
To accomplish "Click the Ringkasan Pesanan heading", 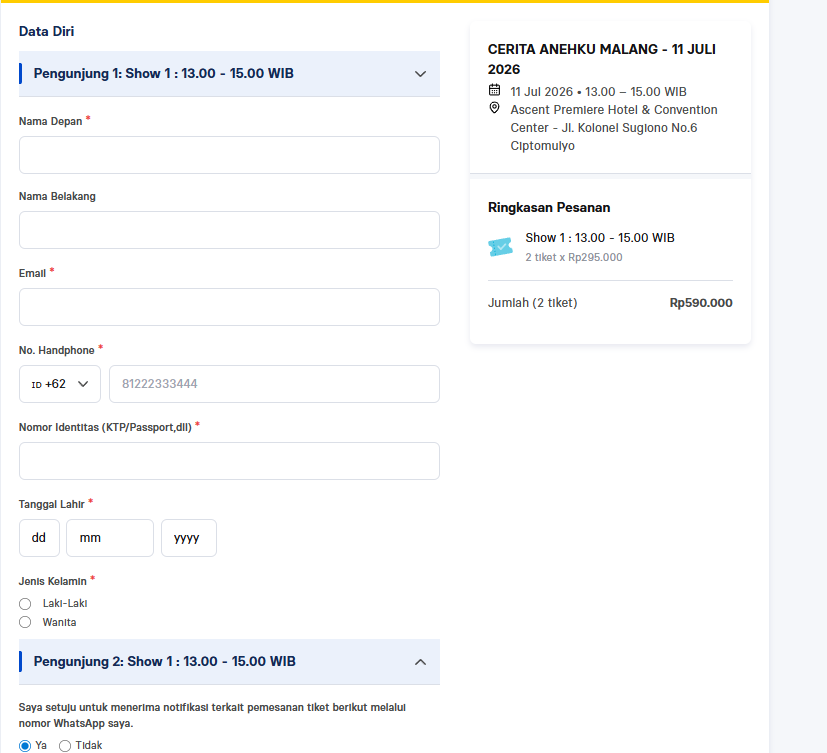I will point(549,207).
